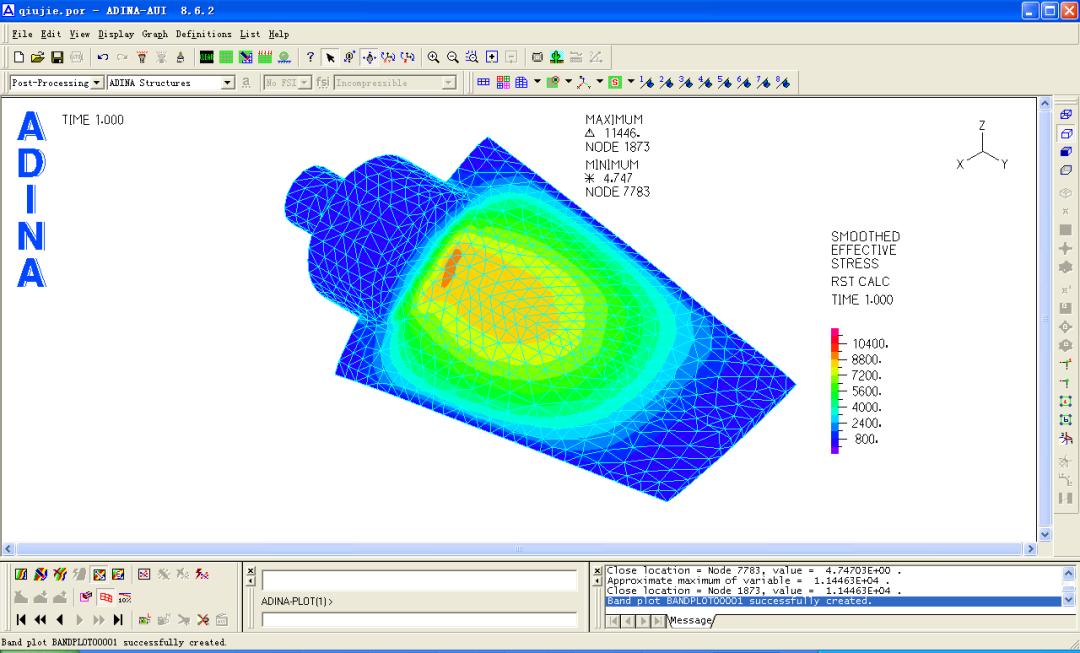
Task: Save the model with the floppy disk icon
Action: point(57,58)
